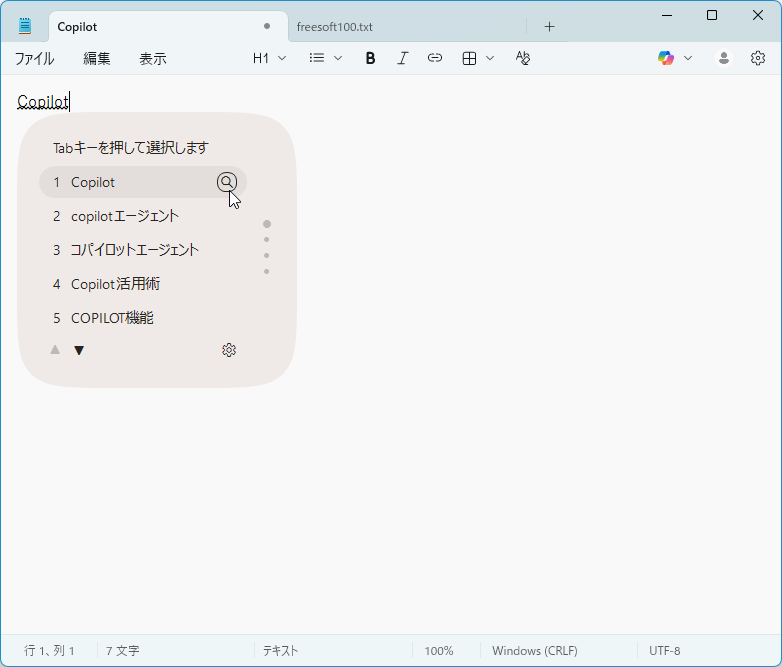
Task: Open IME candidate window settings gear
Action: click(x=229, y=350)
